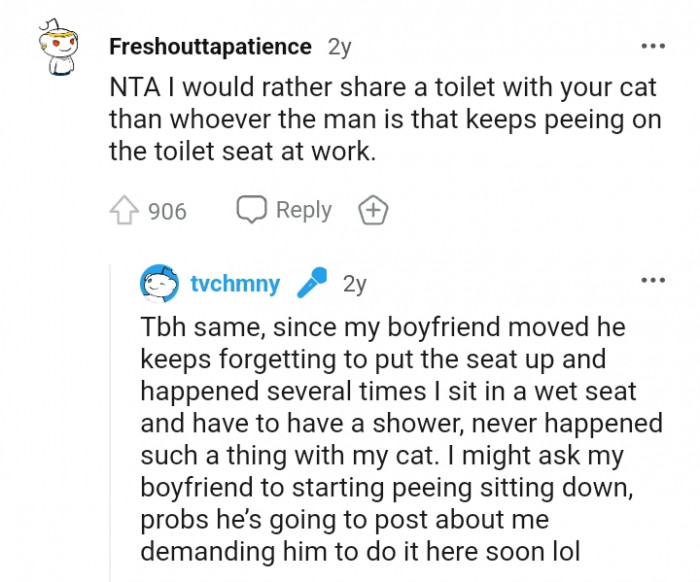The image size is (700, 582).
Task: Give an award using the plus badge icon
Action: (374, 209)
